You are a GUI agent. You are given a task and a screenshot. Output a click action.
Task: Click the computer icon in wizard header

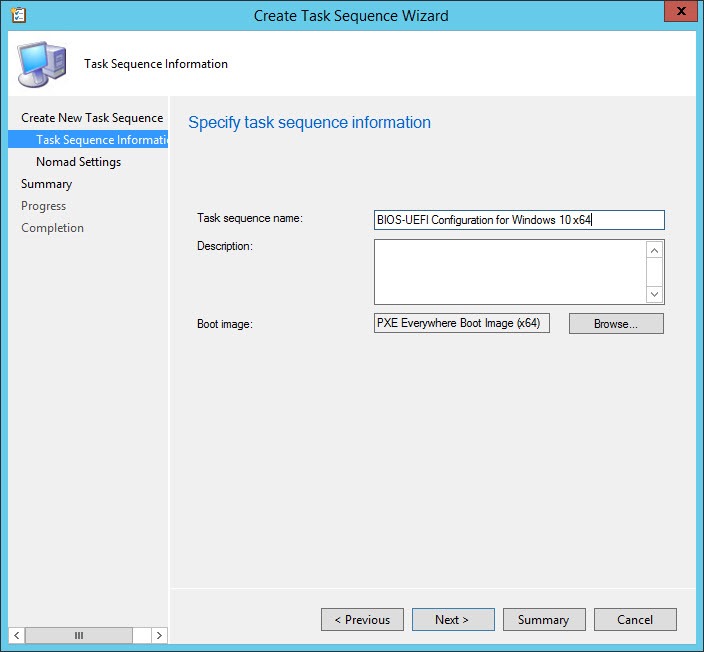pyautogui.click(x=42, y=64)
